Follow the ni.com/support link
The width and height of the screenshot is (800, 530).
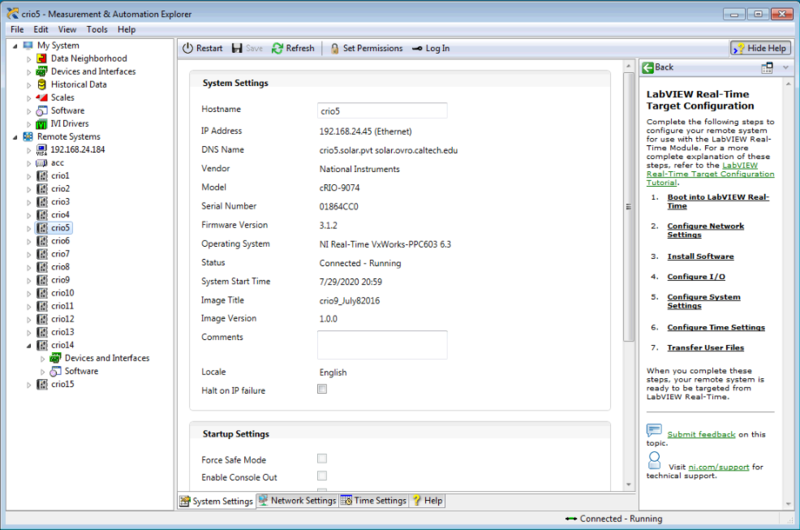(x=718, y=467)
